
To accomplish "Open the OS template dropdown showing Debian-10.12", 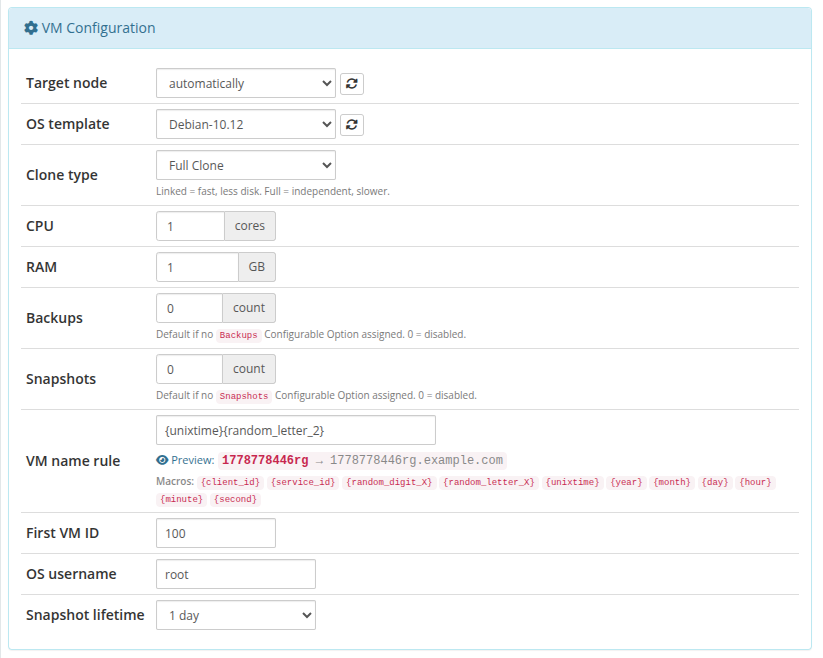I will tap(246, 124).
